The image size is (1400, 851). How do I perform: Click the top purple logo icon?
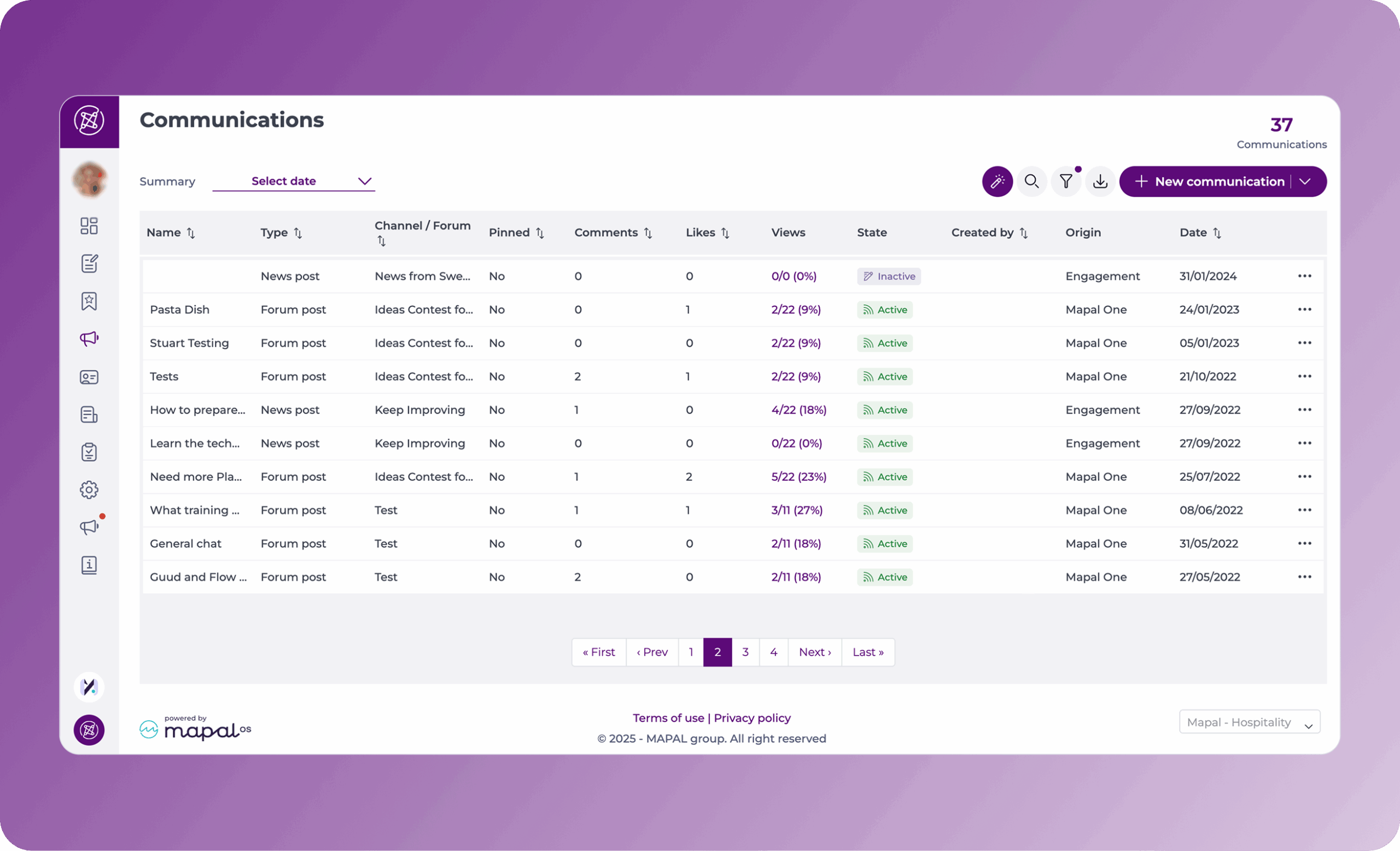point(89,120)
